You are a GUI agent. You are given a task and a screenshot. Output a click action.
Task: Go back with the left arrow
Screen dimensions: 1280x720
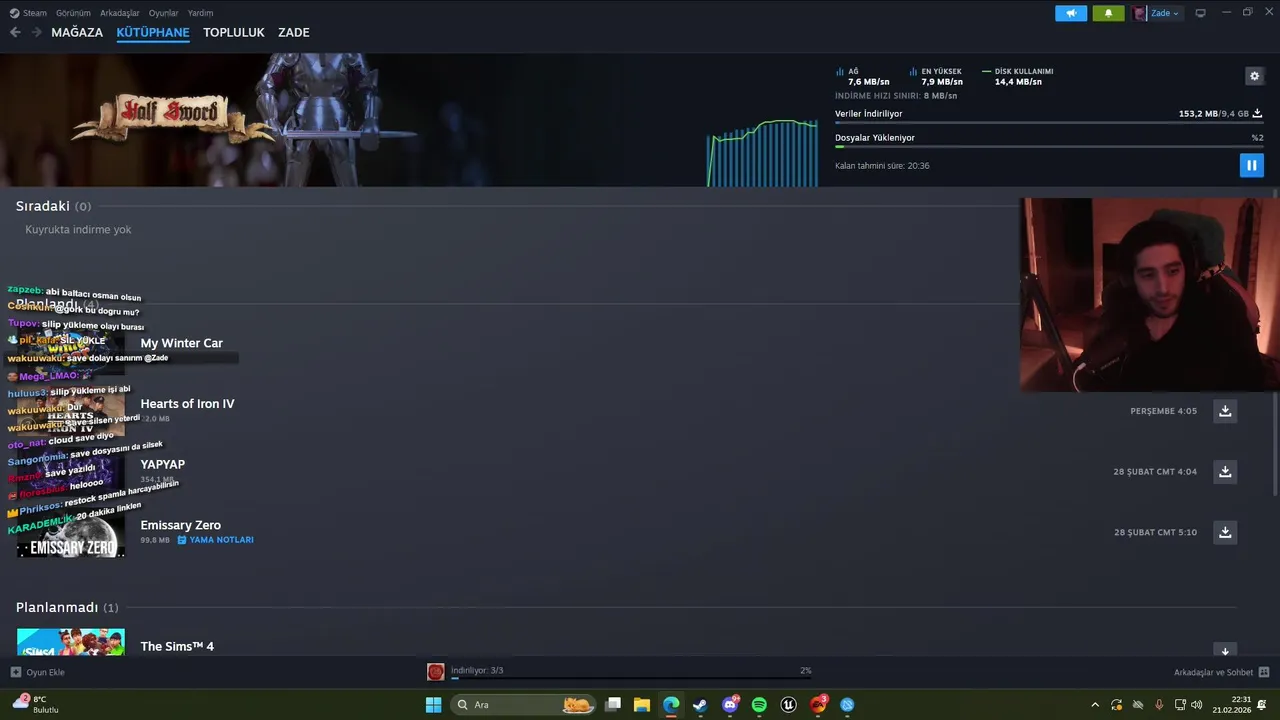(x=15, y=32)
